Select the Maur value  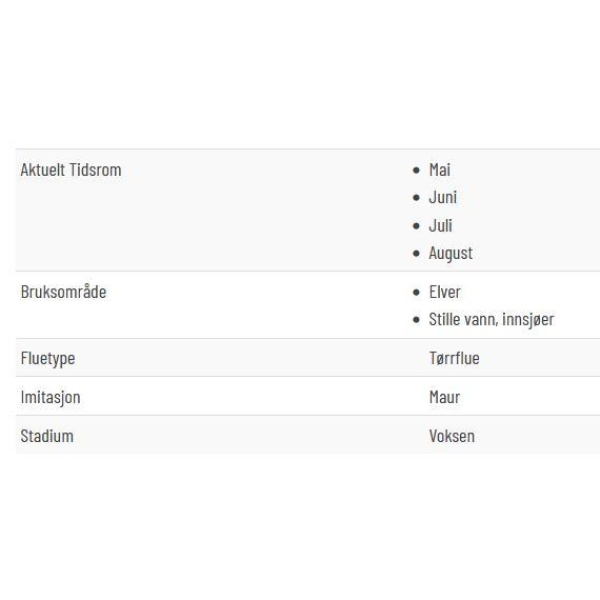point(444,397)
